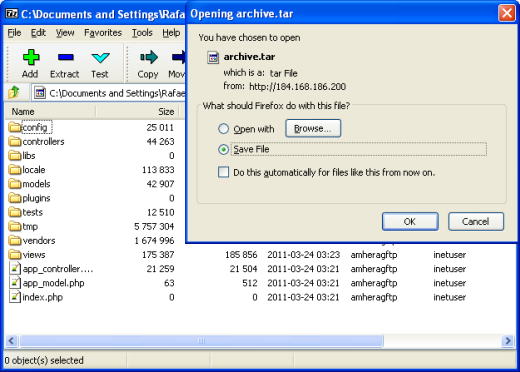
Task: Click the views folder icon
Action: coord(15,255)
